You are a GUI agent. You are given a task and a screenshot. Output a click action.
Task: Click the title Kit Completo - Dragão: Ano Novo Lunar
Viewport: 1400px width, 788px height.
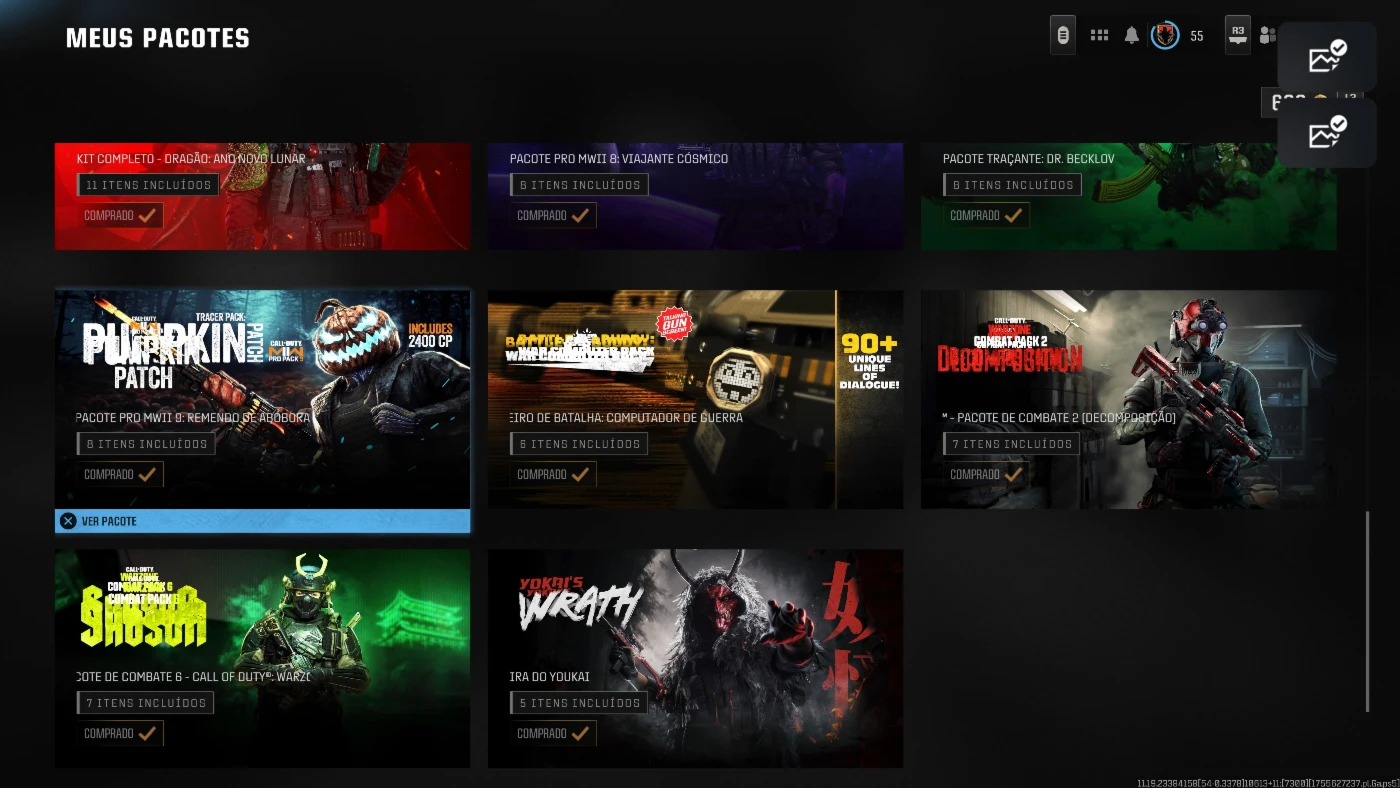191,158
